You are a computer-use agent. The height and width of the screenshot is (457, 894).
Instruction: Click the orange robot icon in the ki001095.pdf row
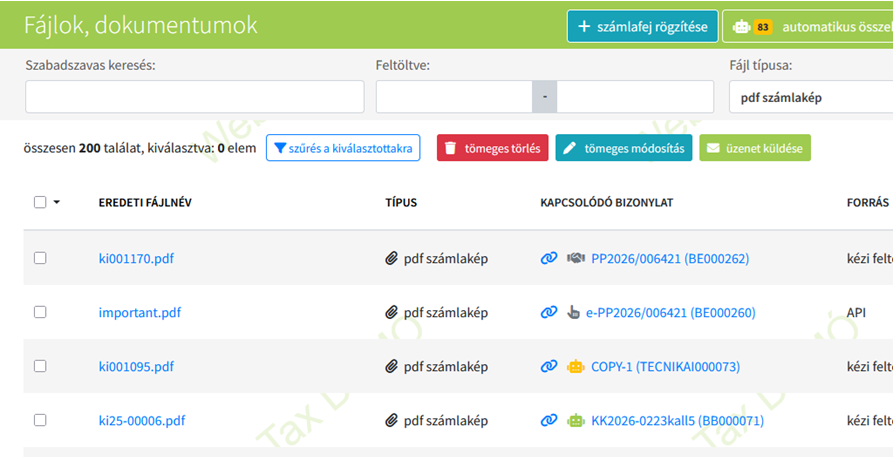coord(576,366)
